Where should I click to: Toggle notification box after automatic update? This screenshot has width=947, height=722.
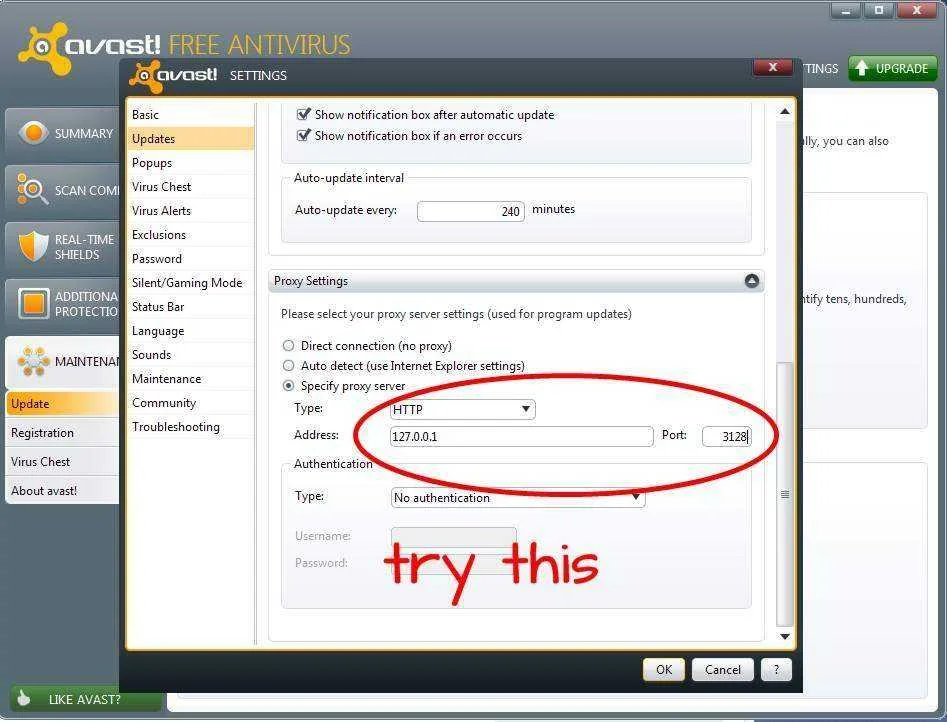point(303,114)
